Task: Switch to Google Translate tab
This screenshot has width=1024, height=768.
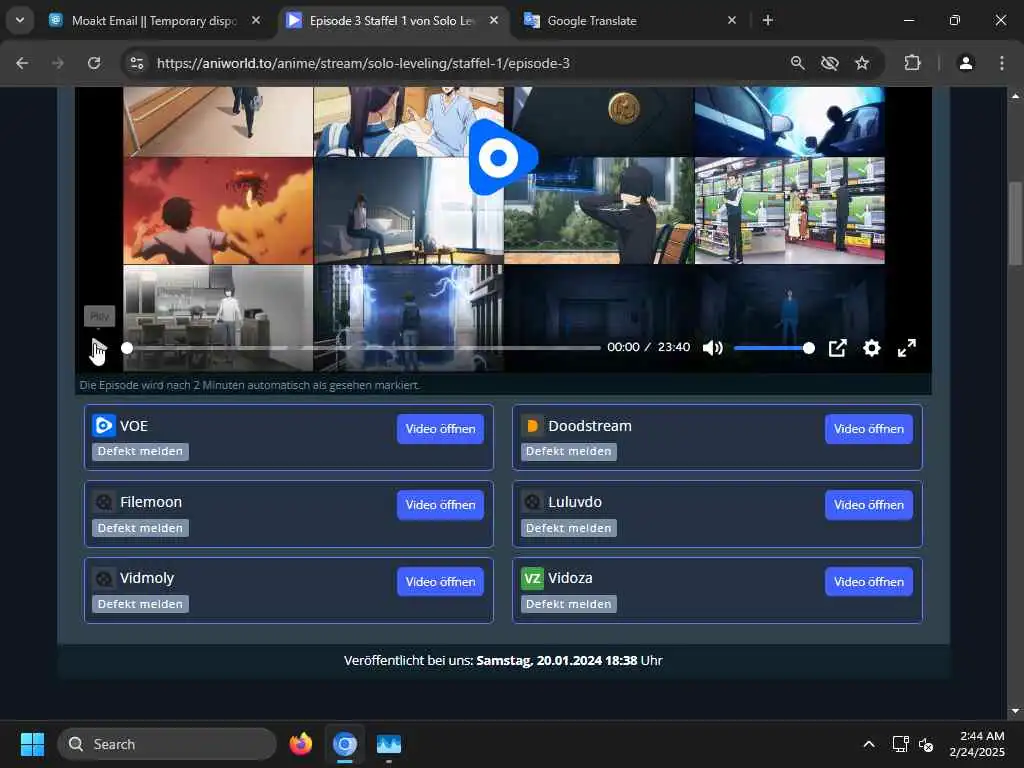Action: coord(632,20)
